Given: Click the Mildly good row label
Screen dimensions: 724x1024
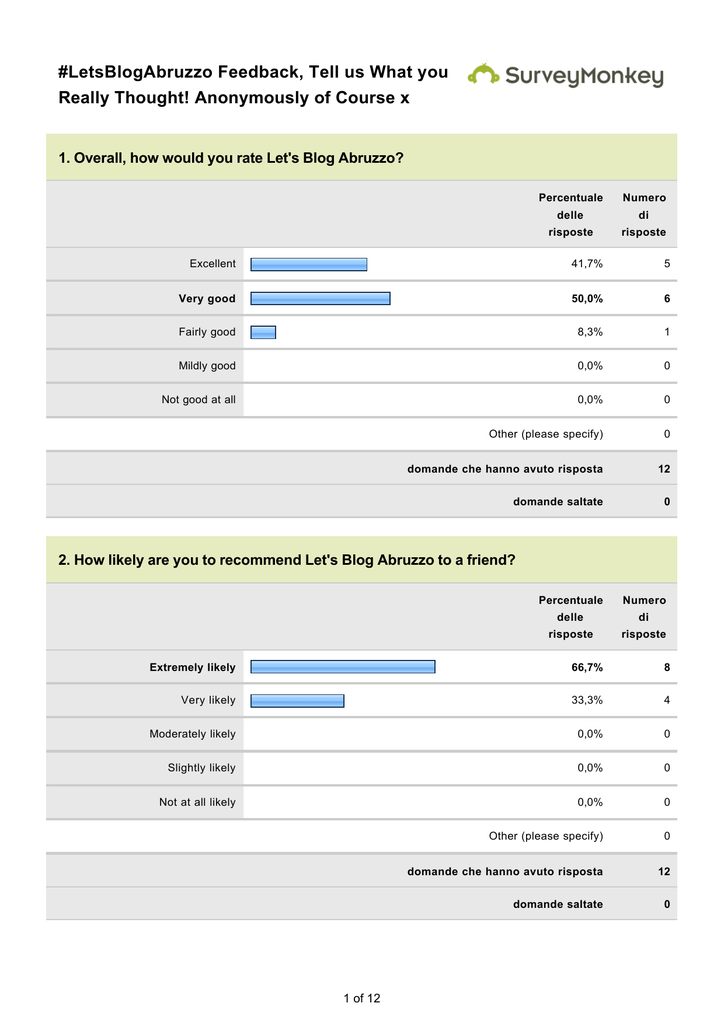Looking at the screenshot, I should pyautogui.click(x=207, y=366).
